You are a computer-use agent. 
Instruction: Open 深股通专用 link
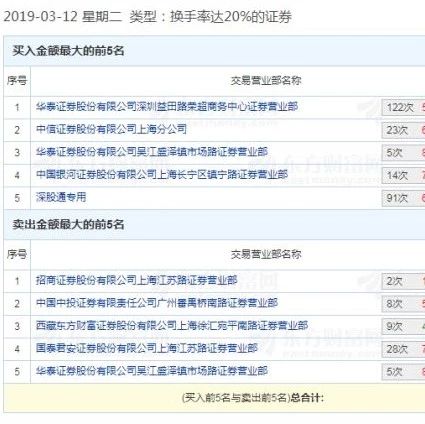(61, 197)
